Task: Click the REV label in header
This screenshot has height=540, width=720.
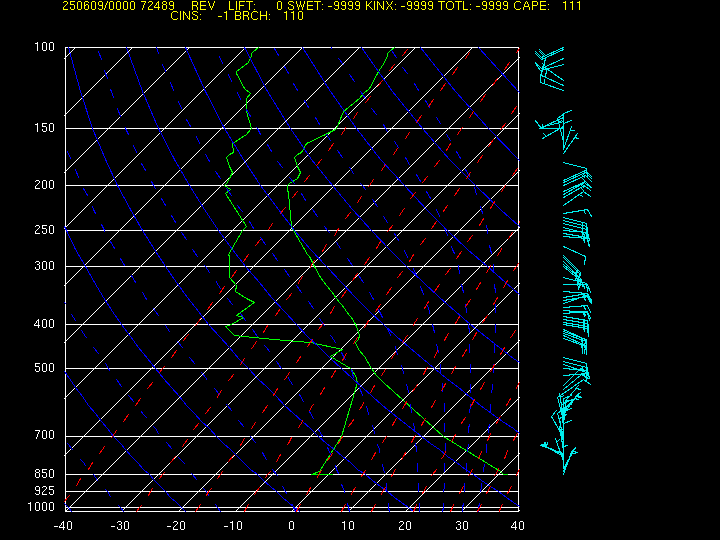Action: 203,6
